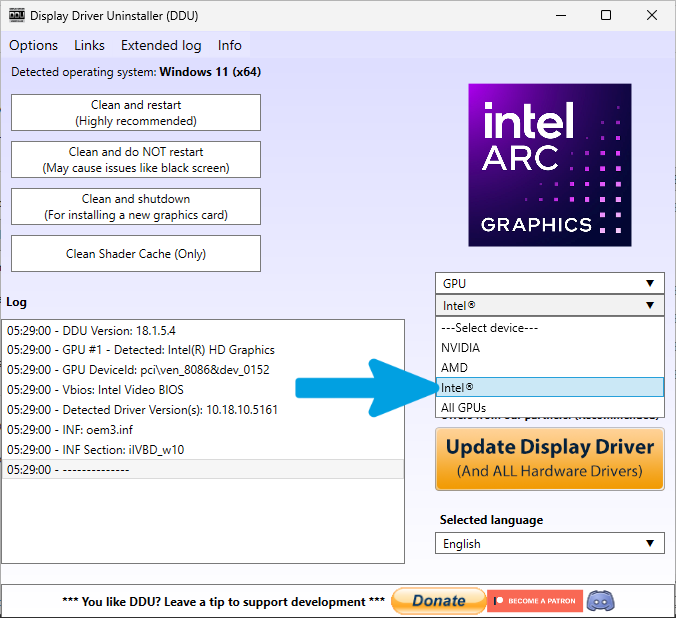Viewport: 676px width, 618px height.
Task: Click the Discord icon at bottom
Action: 601,601
